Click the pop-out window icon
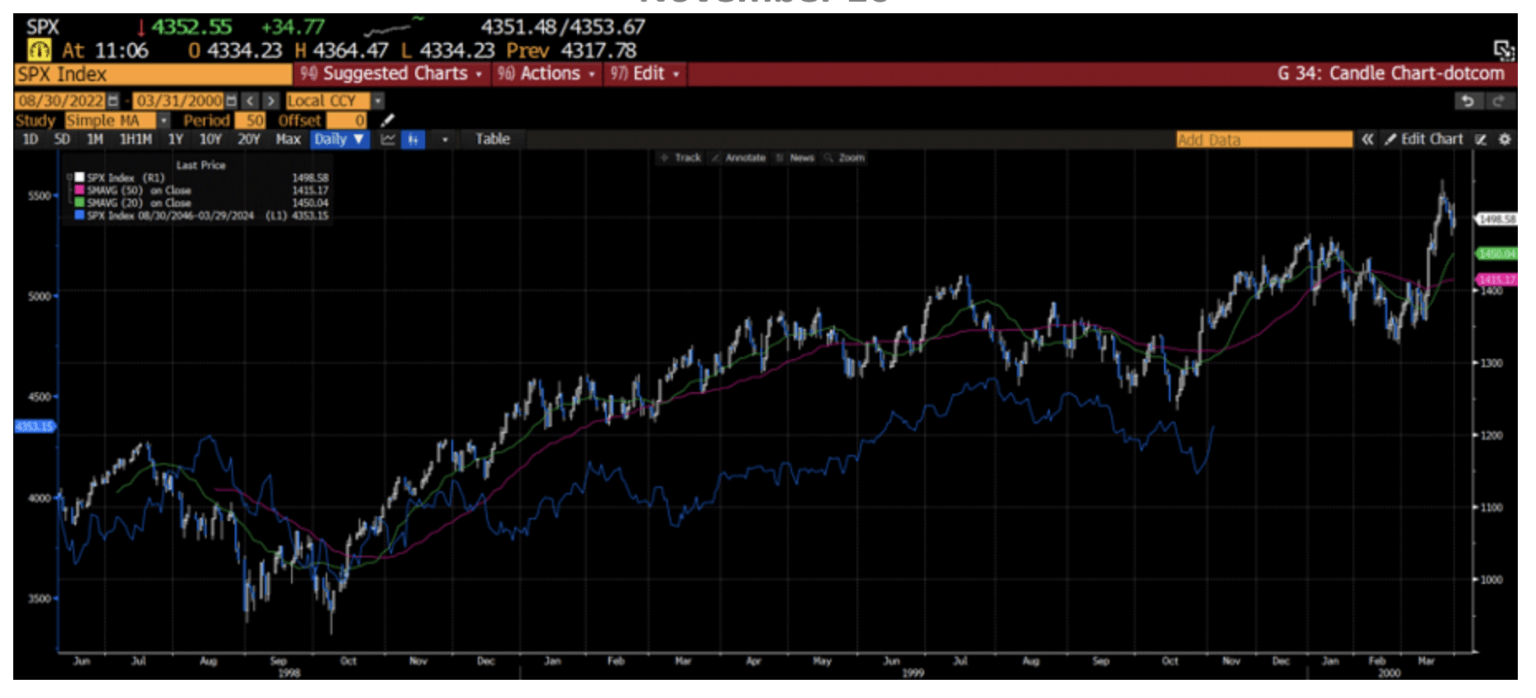1536x698 pixels. (1503, 49)
